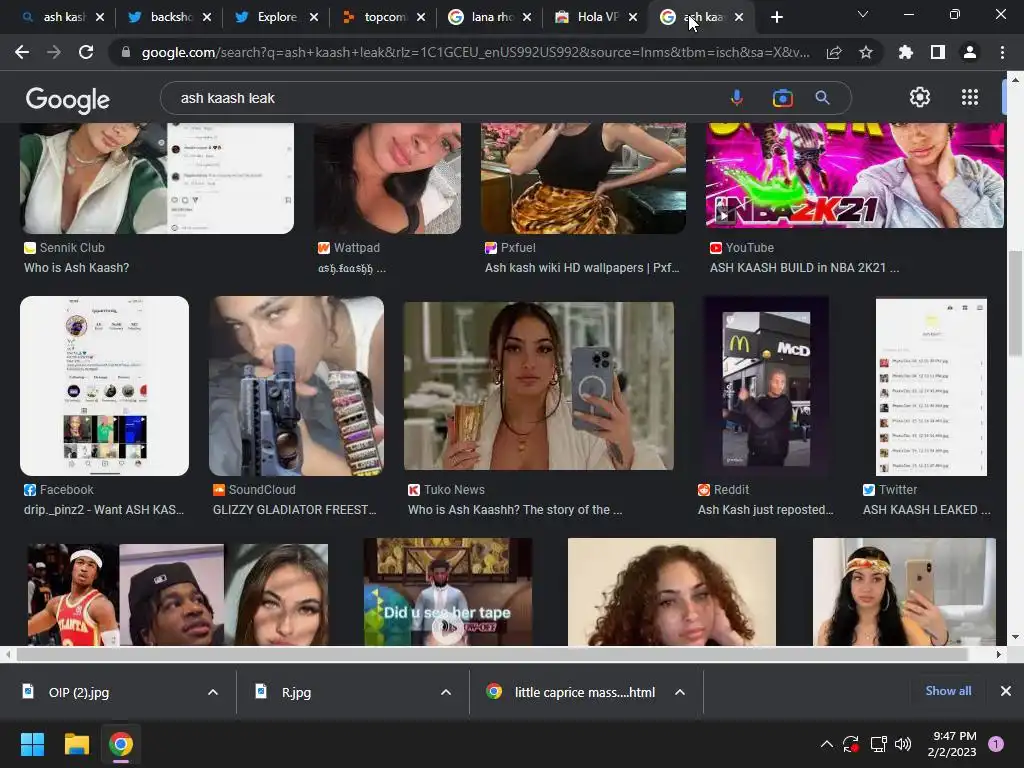Reload the current page
This screenshot has height=768, width=1024.
click(86, 52)
